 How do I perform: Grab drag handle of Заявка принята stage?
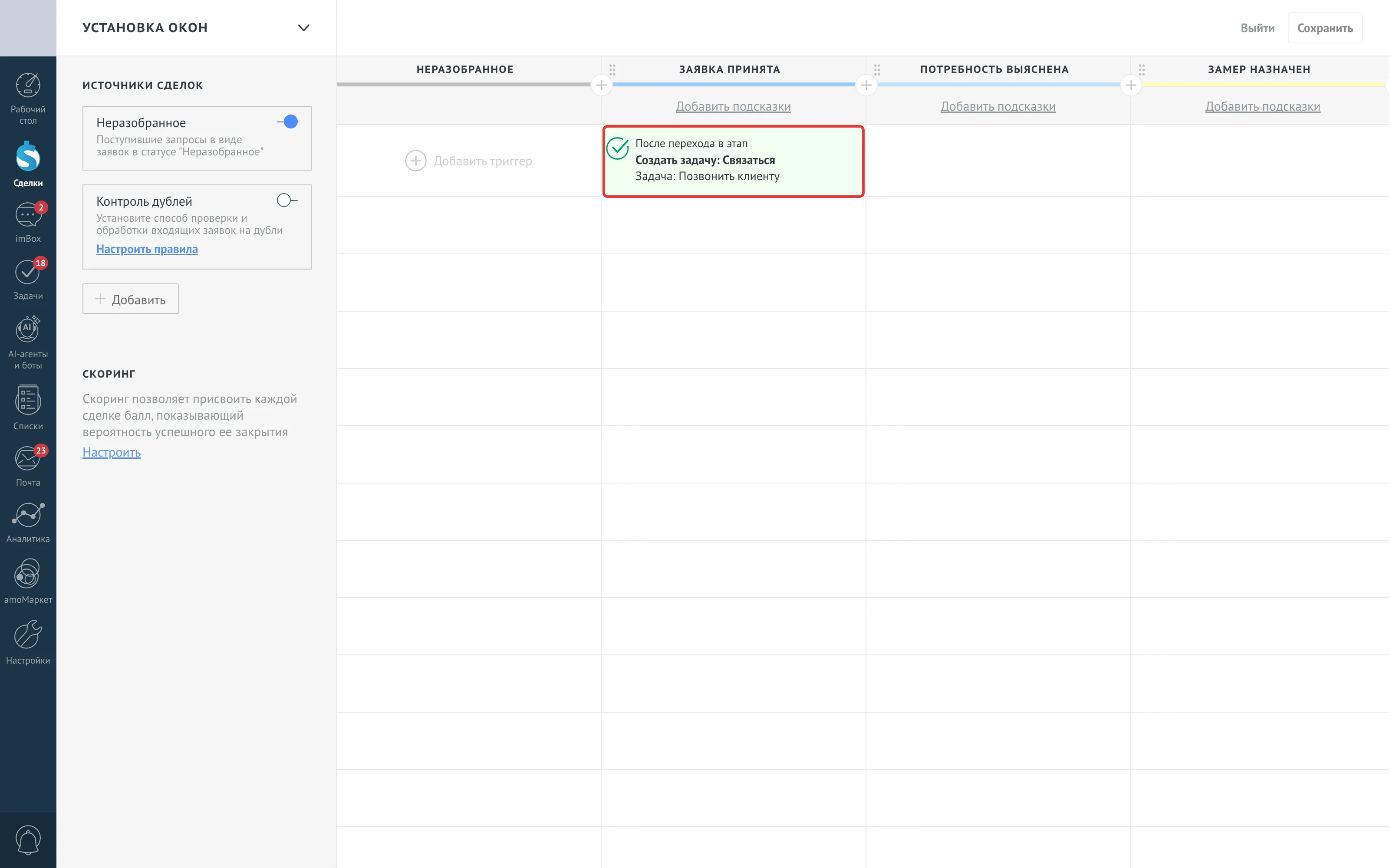click(612, 69)
